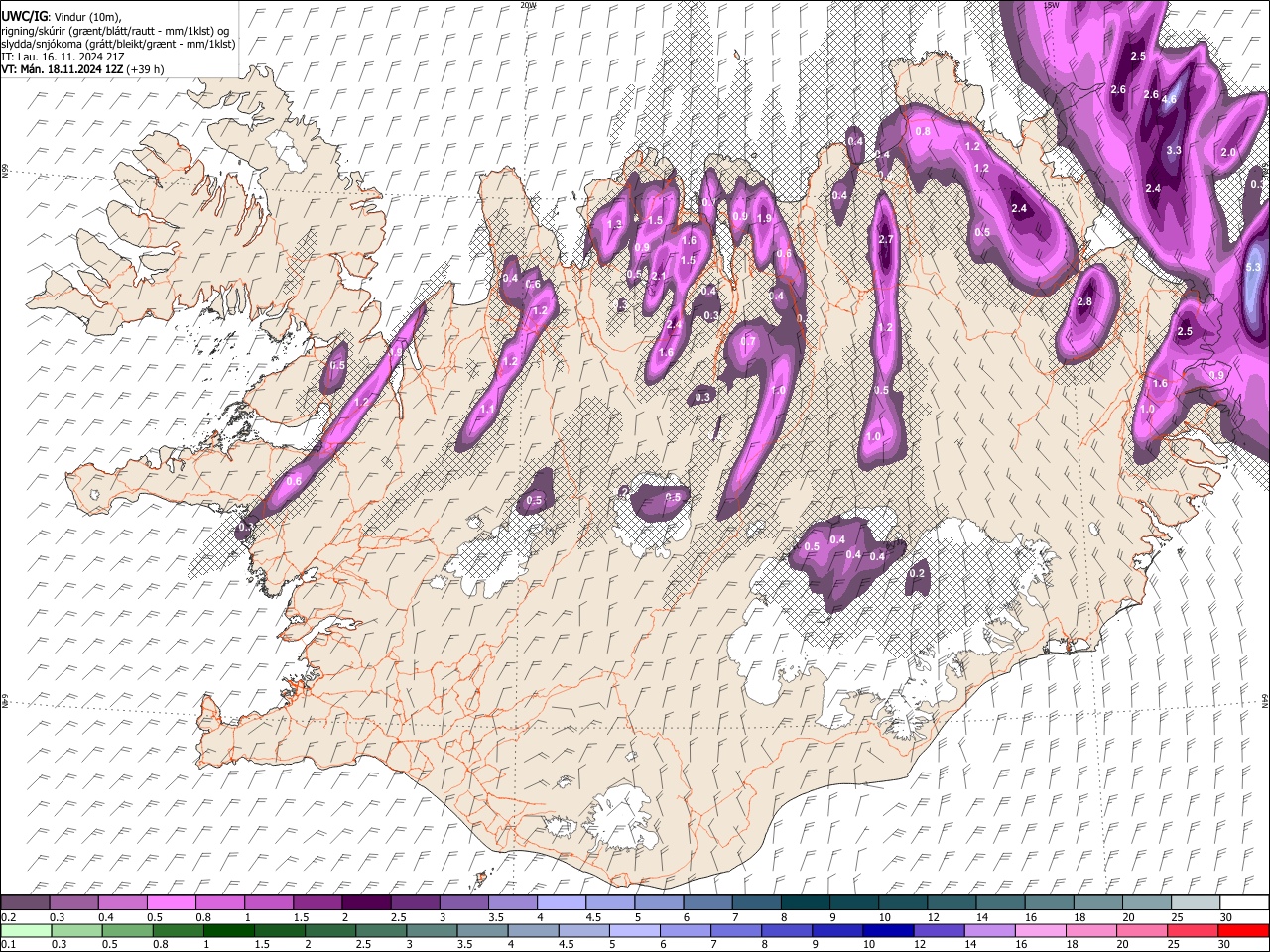Click the '4.6' precipitation value on the map
1270x952 pixels.
tap(1169, 99)
